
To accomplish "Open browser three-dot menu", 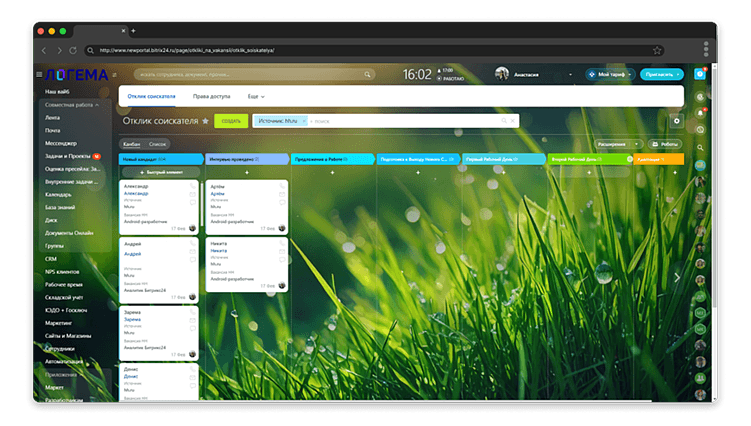I will pyautogui.click(x=705, y=49).
